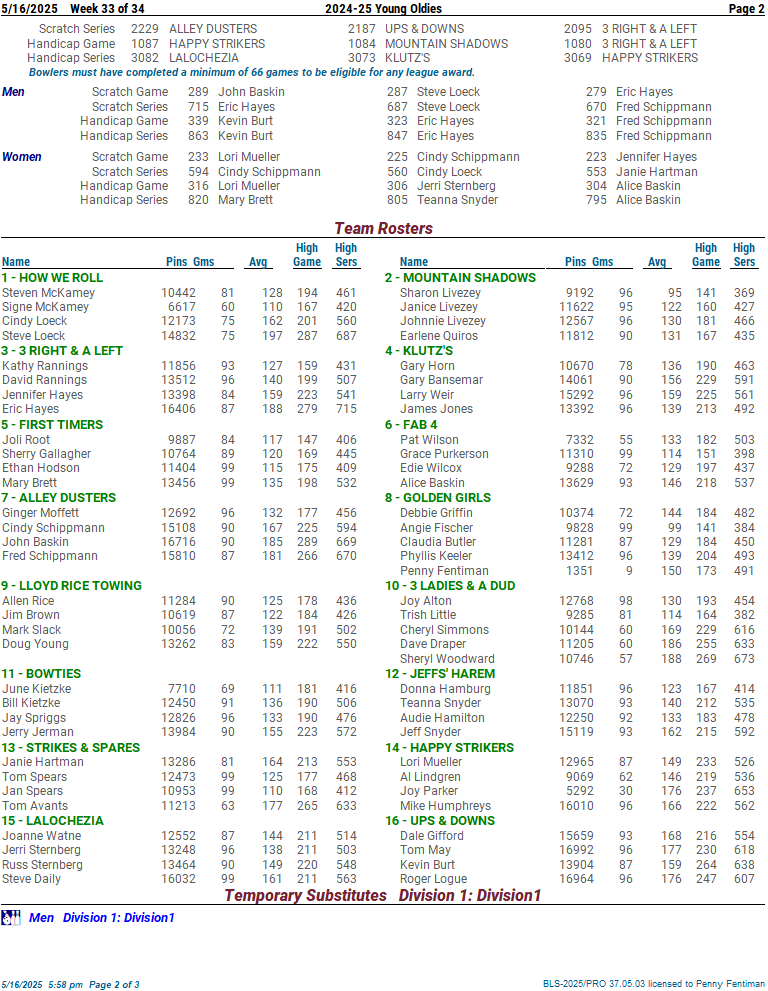Click 'Men Division 1: Division1' label

click(102, 918)
